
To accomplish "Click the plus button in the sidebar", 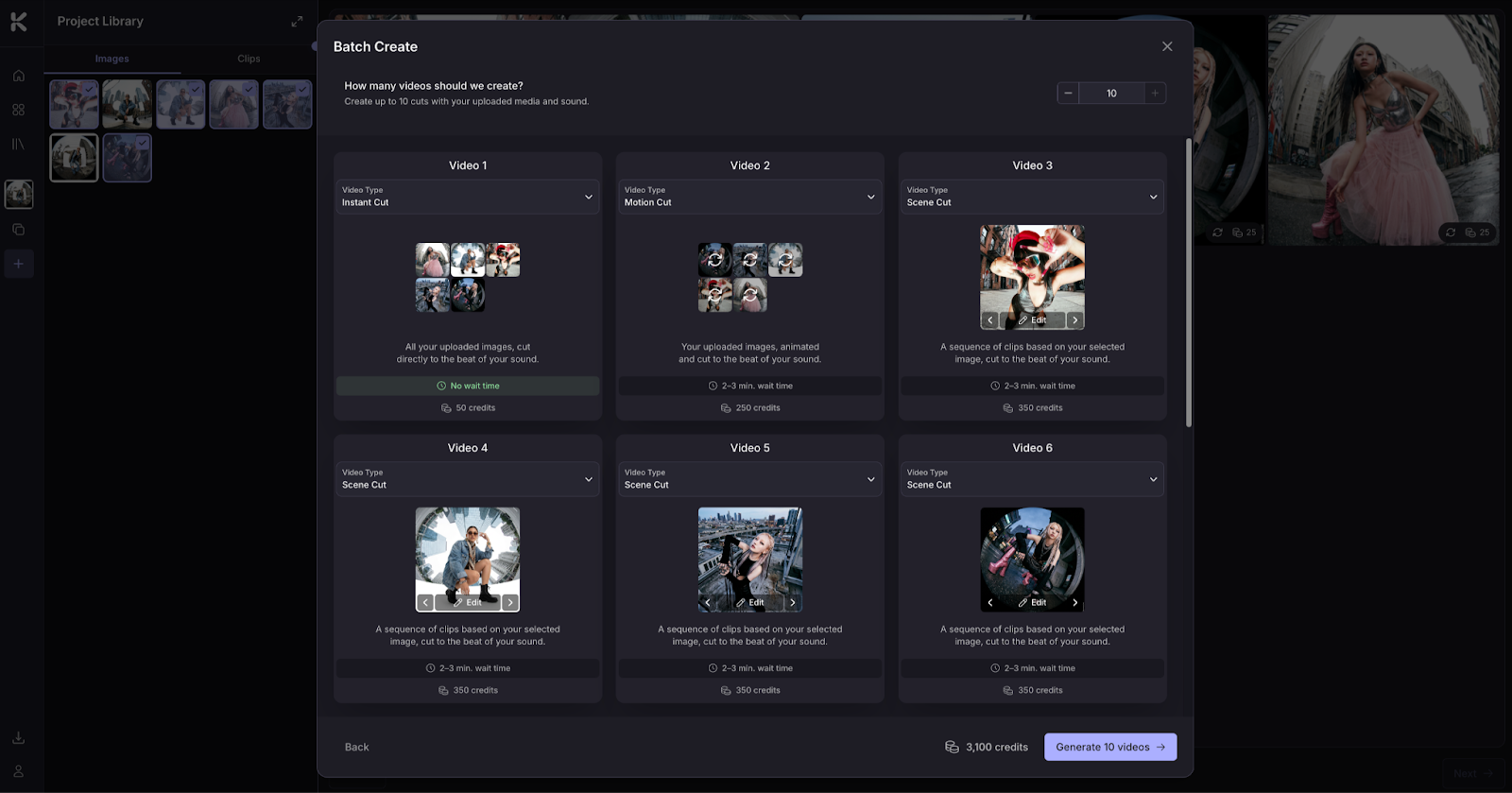I will coord(18,264).
